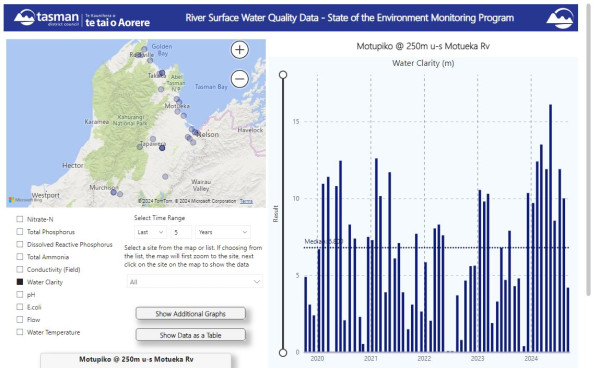Zoom in on the map with plus icon
Screen dimensions: 600x368
point(240,50)
